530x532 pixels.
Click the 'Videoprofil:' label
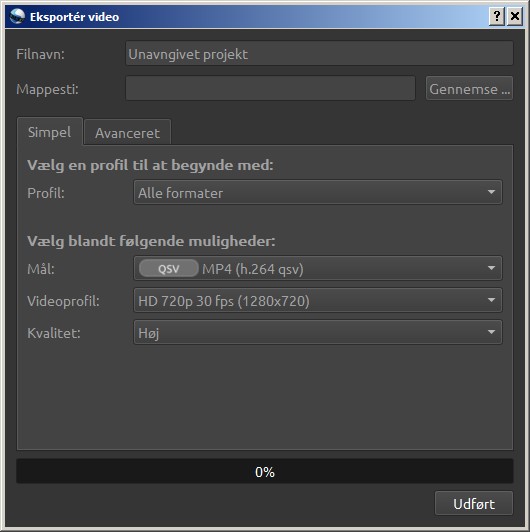click(x=63, y=301)
